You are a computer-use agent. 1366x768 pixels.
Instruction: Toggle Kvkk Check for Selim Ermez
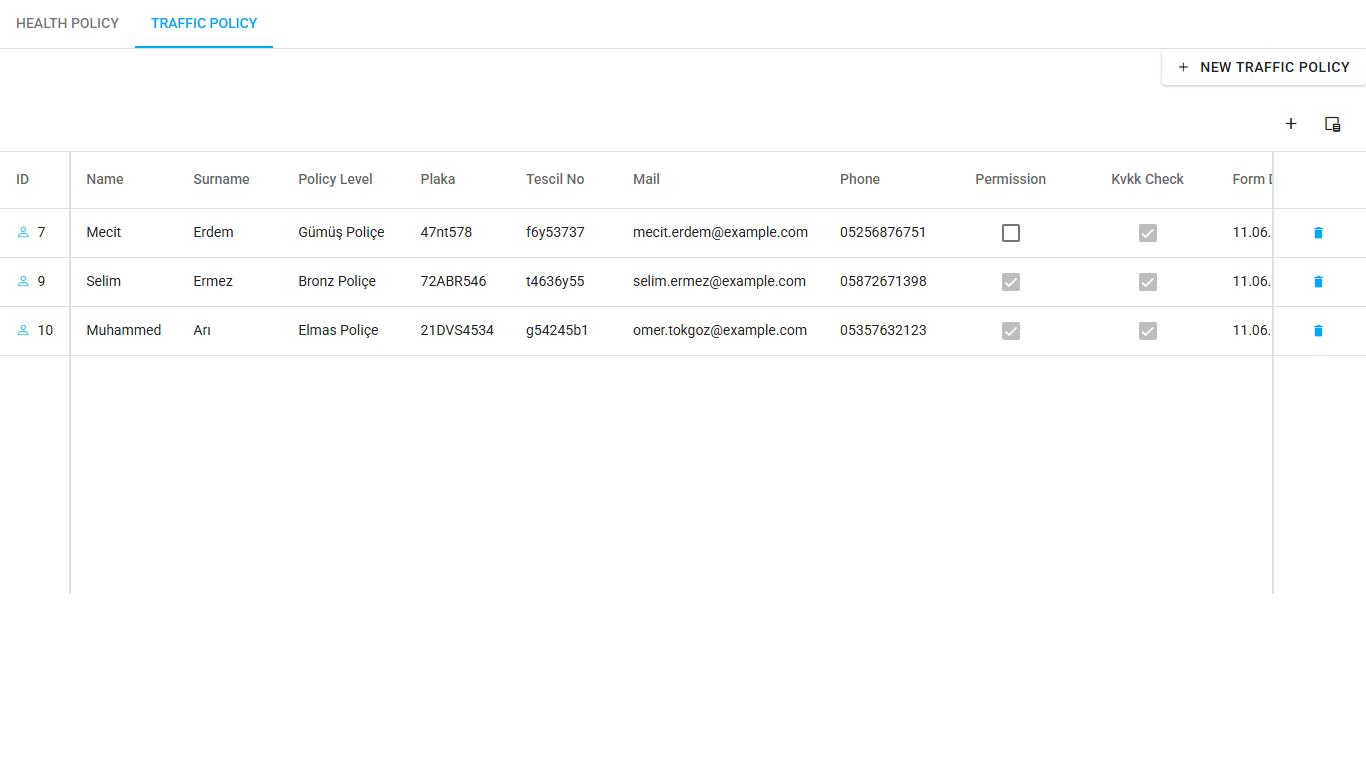coord(1148,282)
